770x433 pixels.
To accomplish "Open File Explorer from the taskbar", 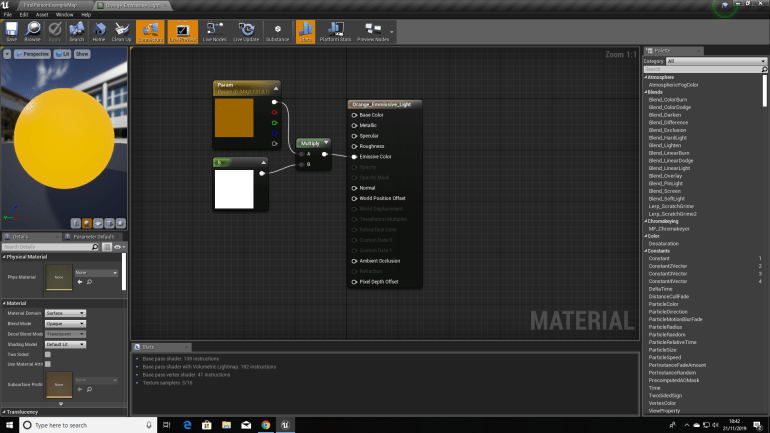I will click(x=226, y=425).
